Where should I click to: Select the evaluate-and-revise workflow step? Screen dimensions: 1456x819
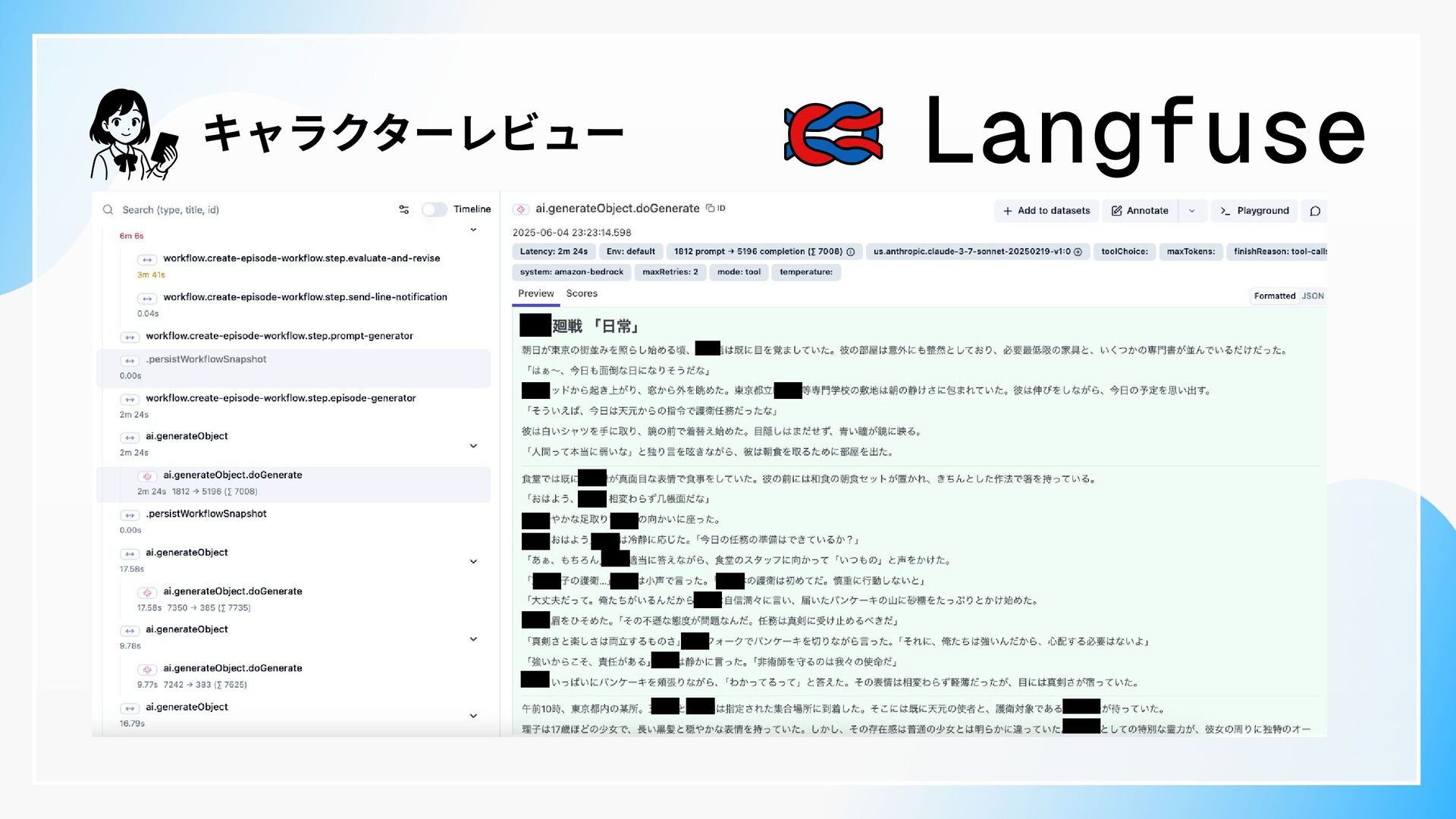[x=301, y=258]
